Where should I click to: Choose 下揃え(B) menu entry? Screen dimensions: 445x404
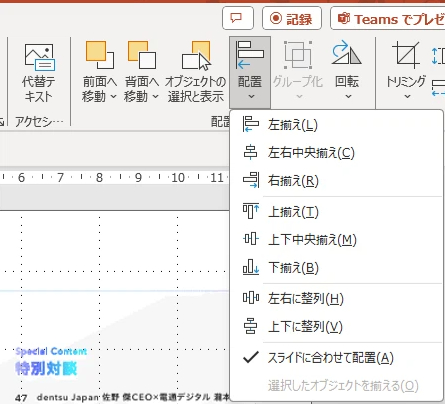point(337,267)
